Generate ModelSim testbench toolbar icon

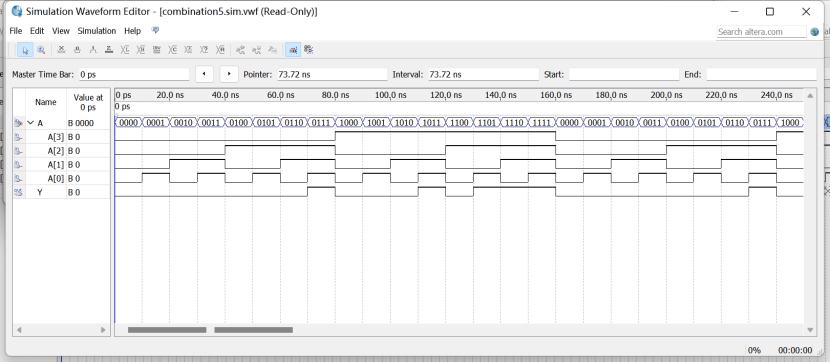click(273, 50)
